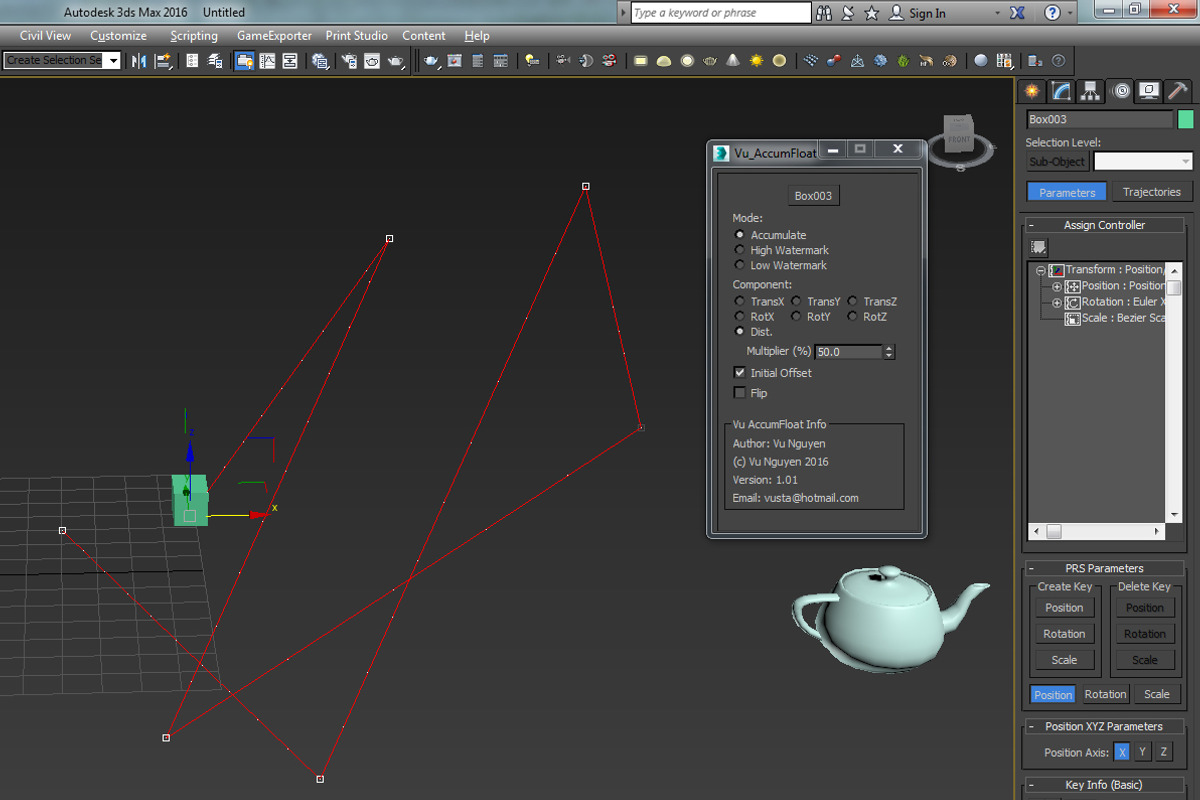Click the Multiplier spinner arrows
The image size is (1200, 800).
coord(889,352)
